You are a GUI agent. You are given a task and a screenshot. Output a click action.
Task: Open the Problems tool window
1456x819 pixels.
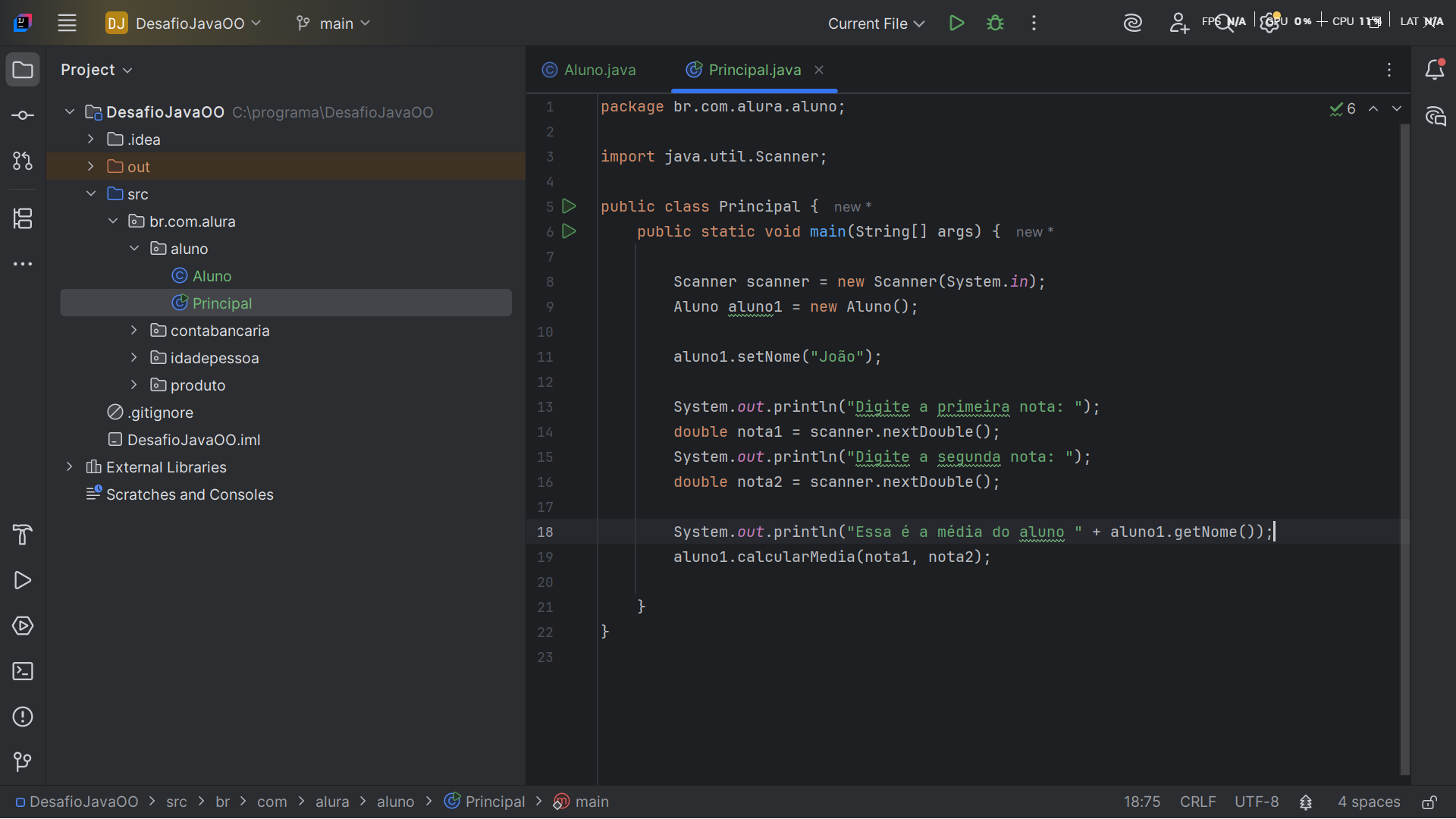(23, 717)
